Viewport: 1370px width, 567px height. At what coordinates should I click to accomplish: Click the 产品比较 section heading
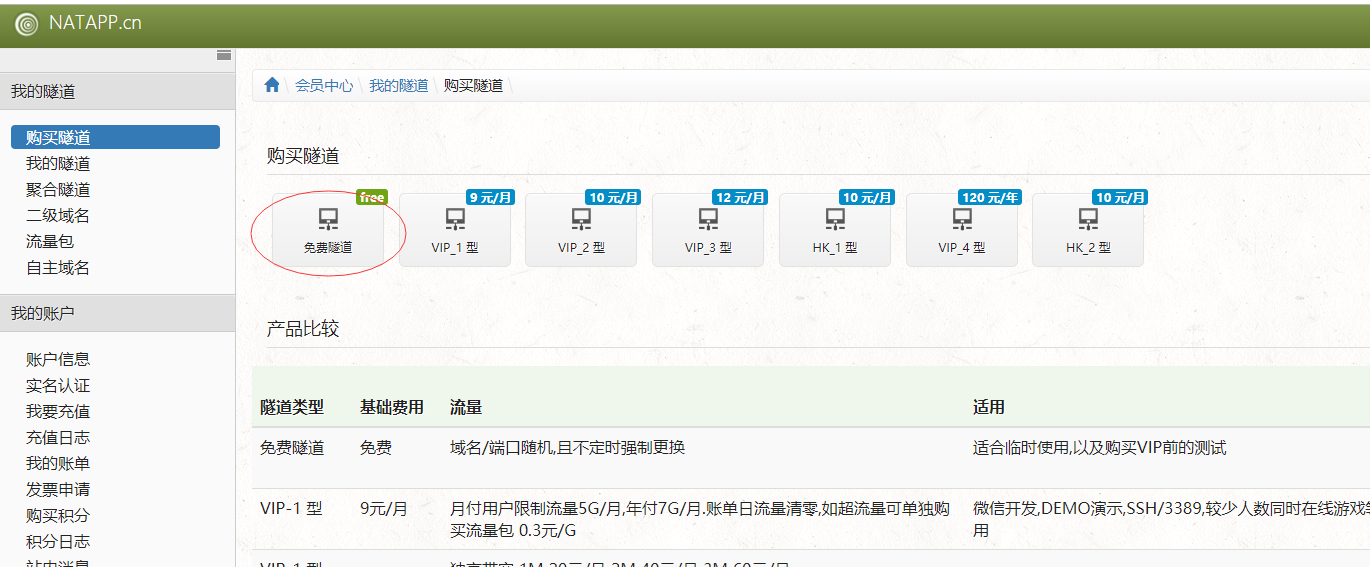(303, 329)
